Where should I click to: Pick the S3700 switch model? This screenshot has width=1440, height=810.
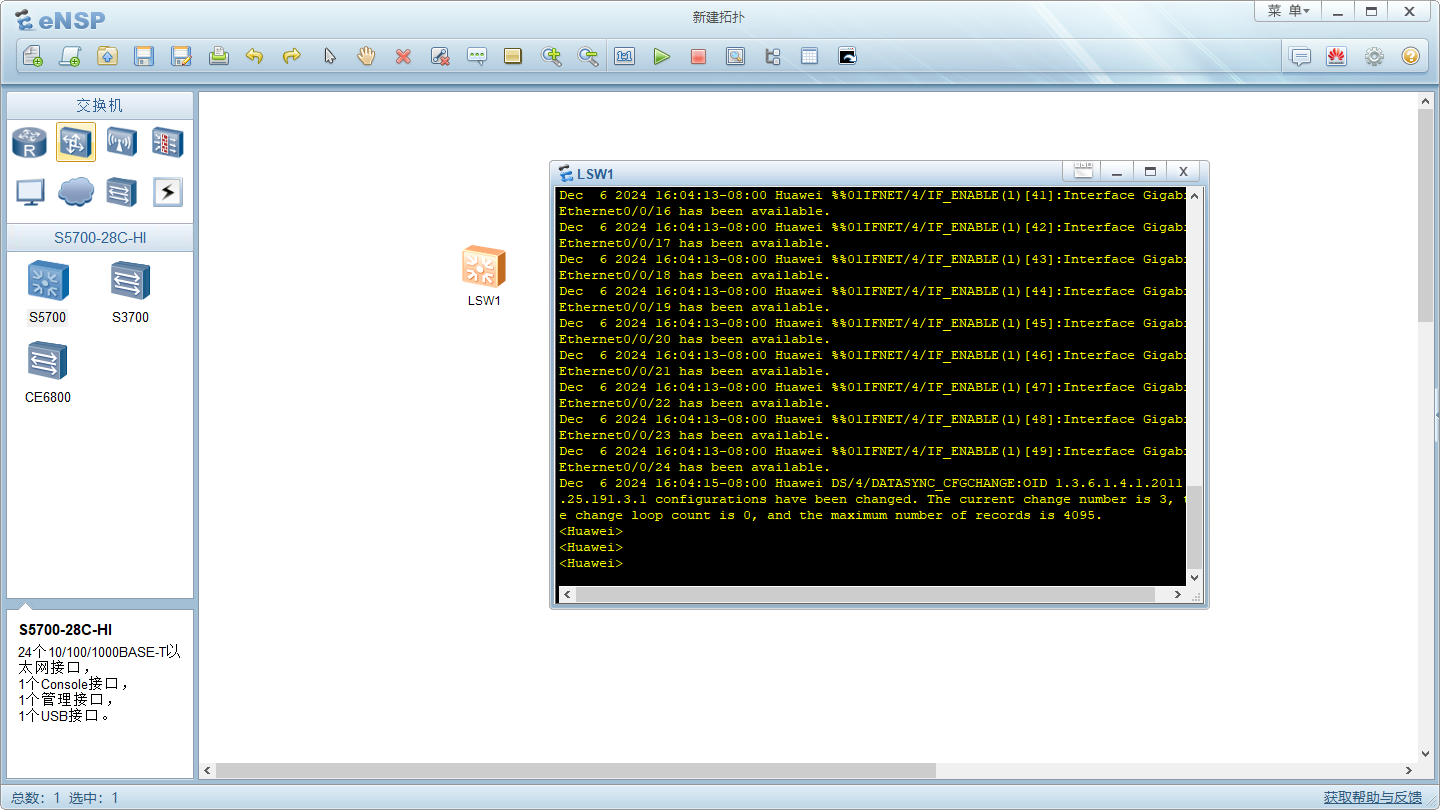130,282
